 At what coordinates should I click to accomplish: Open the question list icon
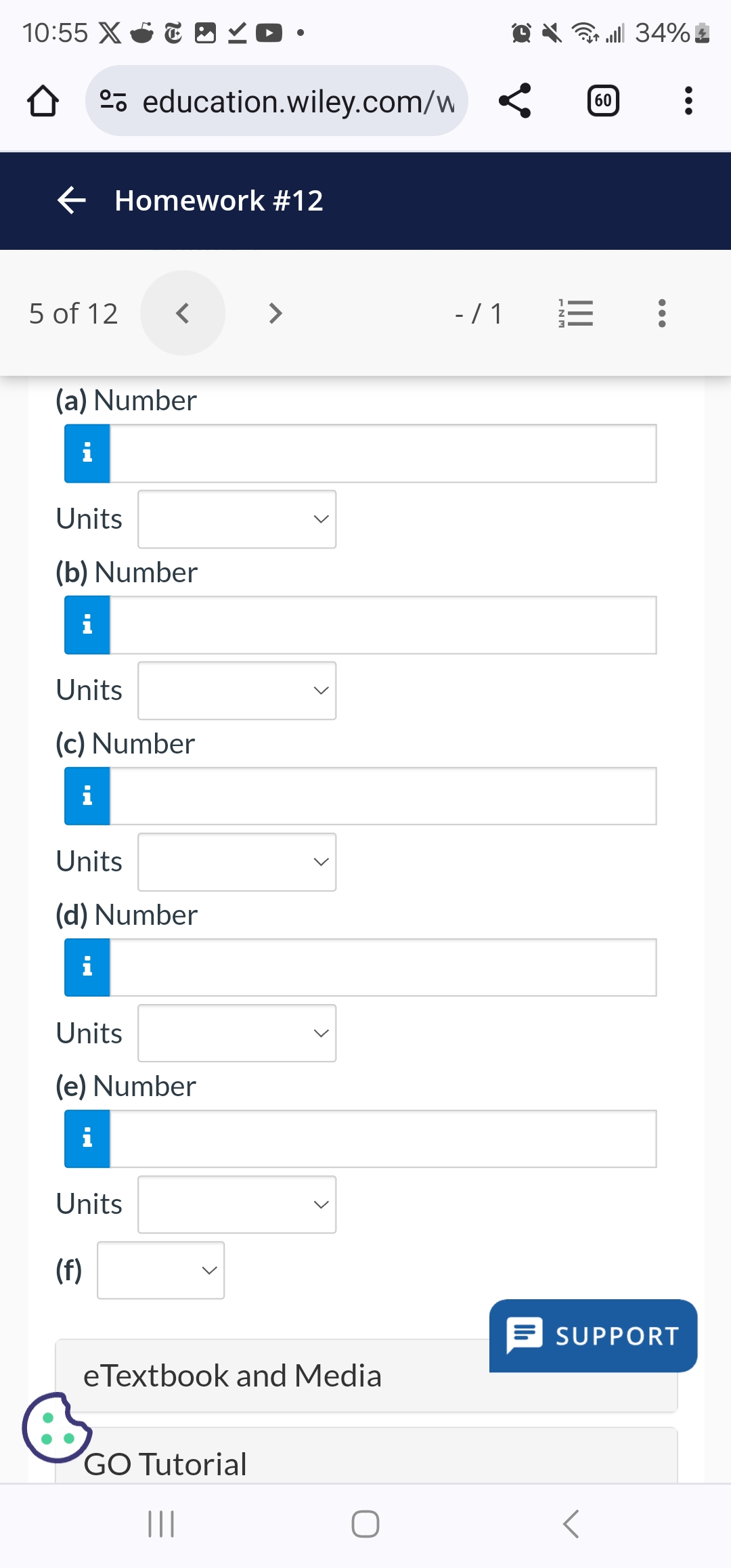[575, 313]
